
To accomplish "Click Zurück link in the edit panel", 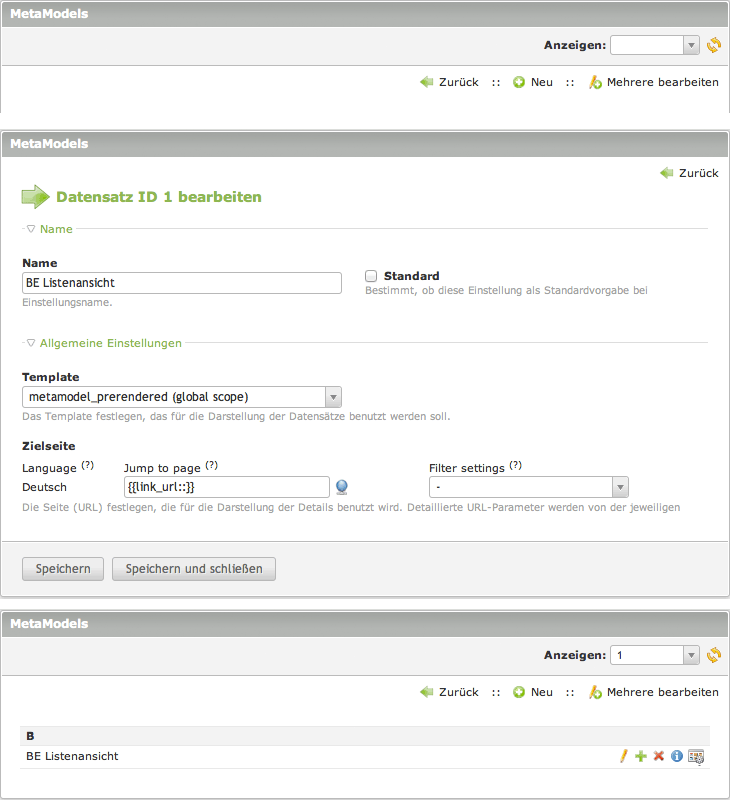I will pyautogui.click(x=689, y=173).
